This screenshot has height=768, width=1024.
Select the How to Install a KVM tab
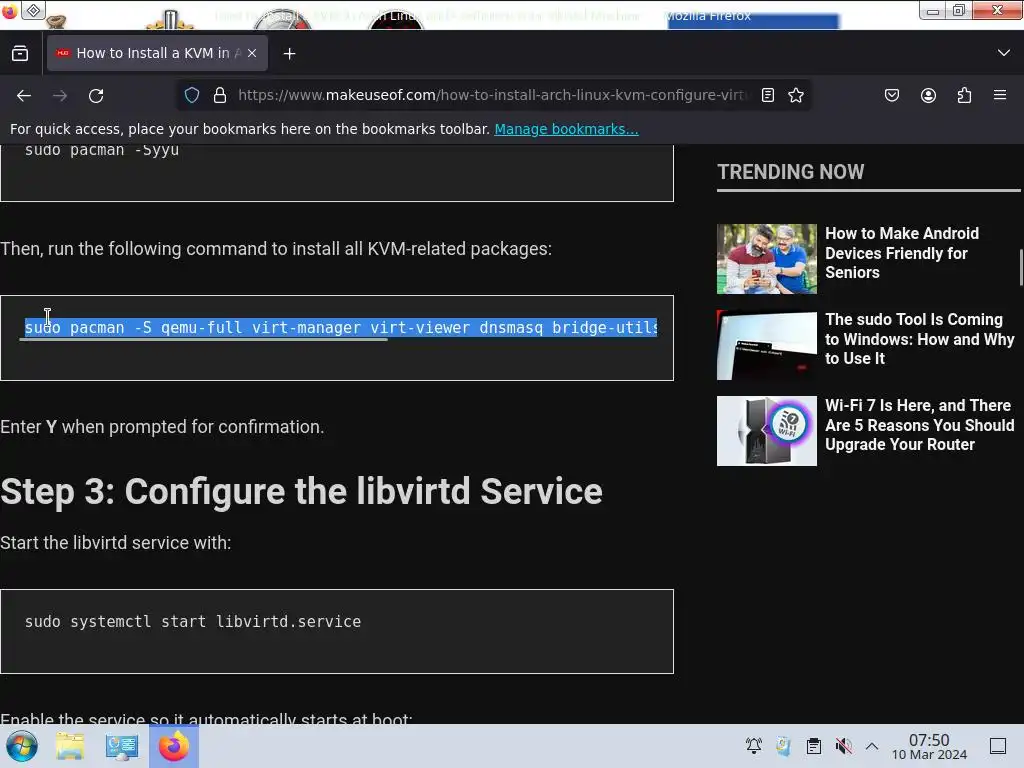(x=157, y=53)
